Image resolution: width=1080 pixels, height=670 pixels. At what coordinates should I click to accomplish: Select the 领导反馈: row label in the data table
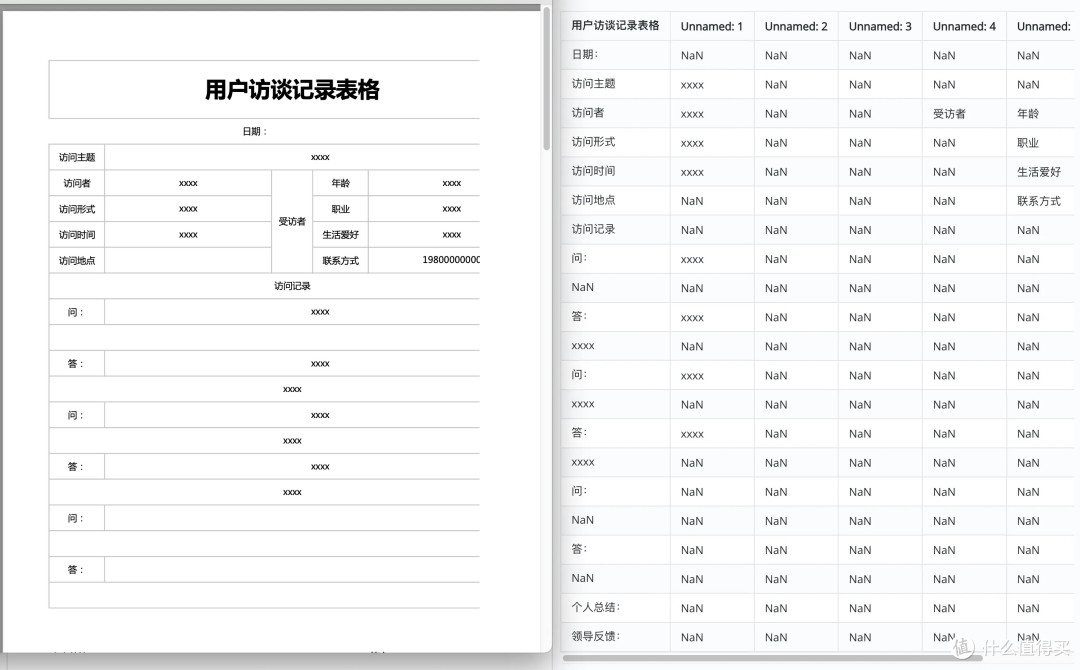(x=596, y=636)
